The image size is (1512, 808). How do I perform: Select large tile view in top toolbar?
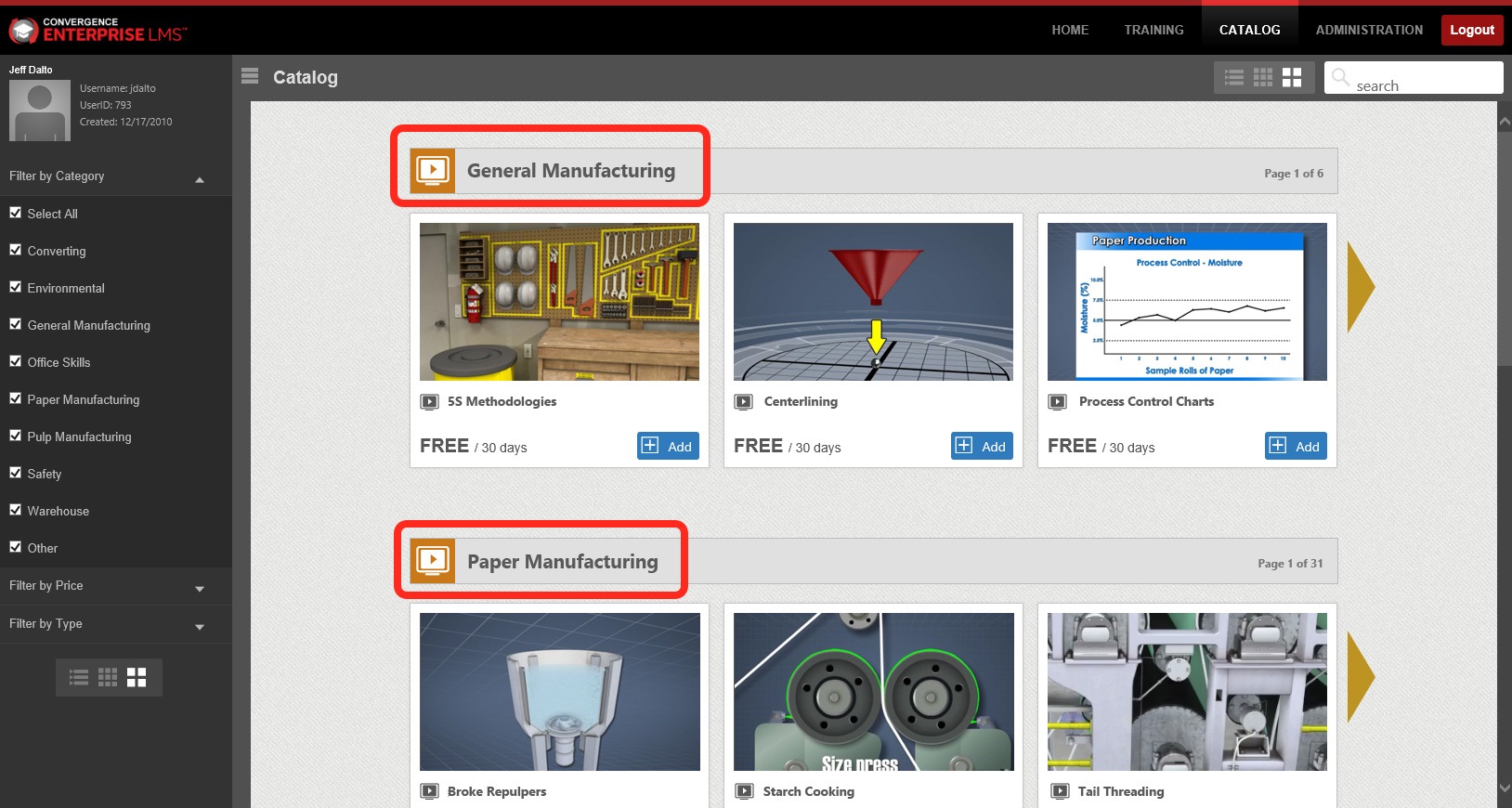(1292, 78)
